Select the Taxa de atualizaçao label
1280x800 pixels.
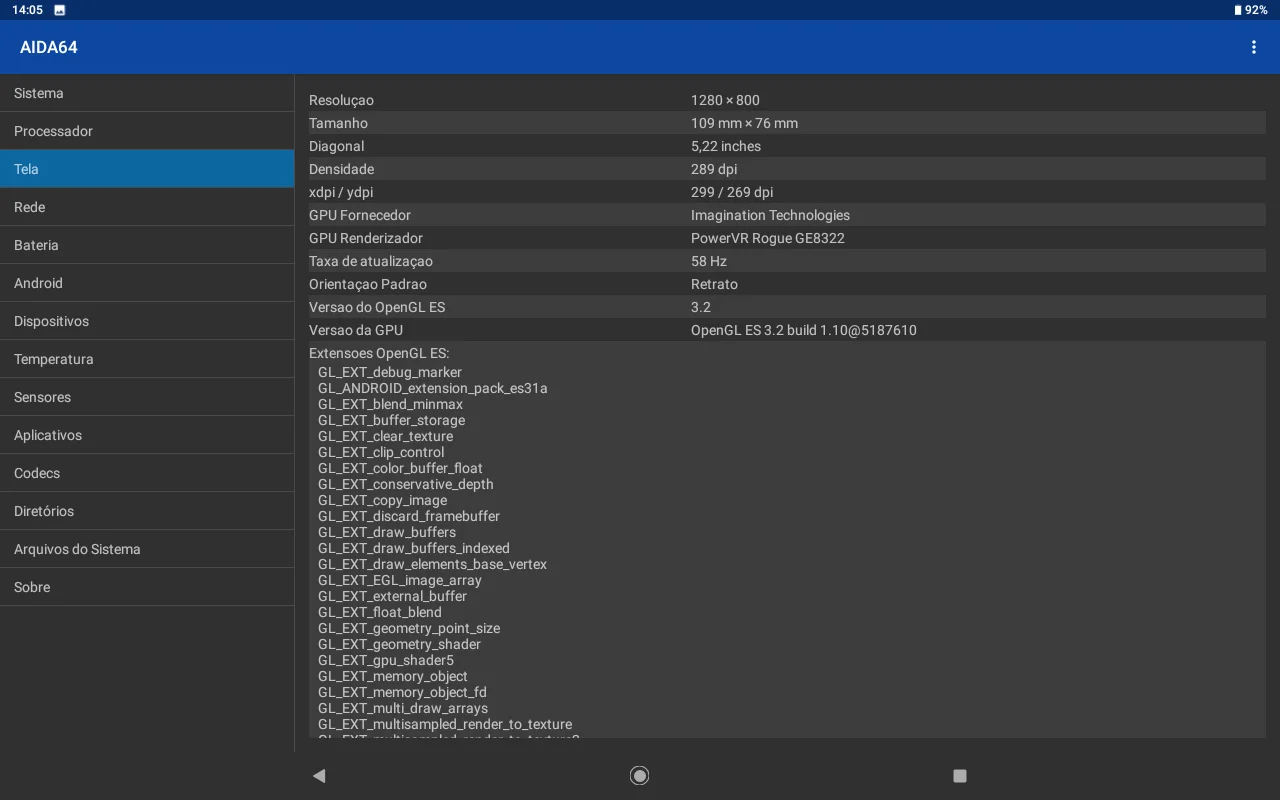(x=371, y=261)
